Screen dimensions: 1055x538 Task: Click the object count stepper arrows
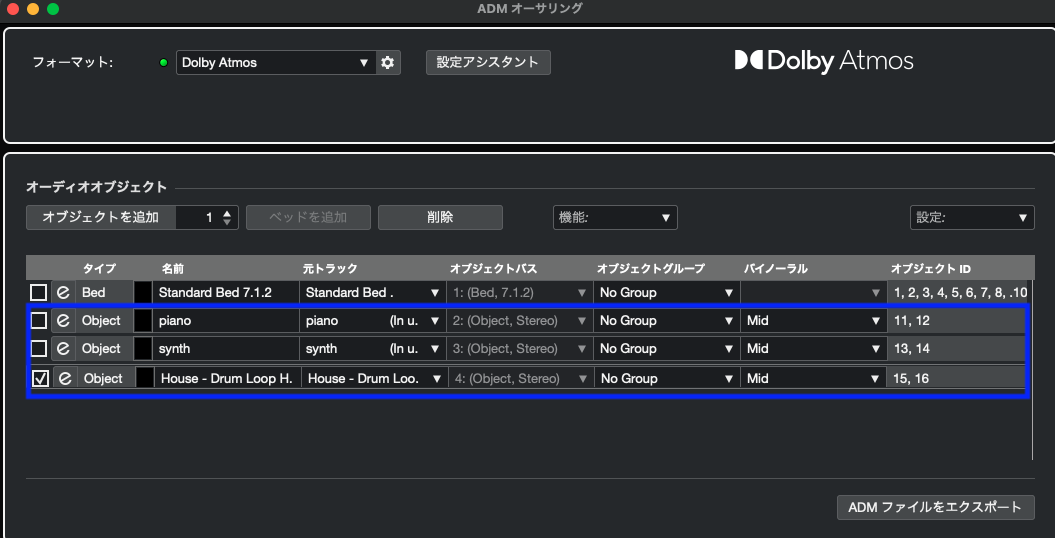(x=227, y=218)
